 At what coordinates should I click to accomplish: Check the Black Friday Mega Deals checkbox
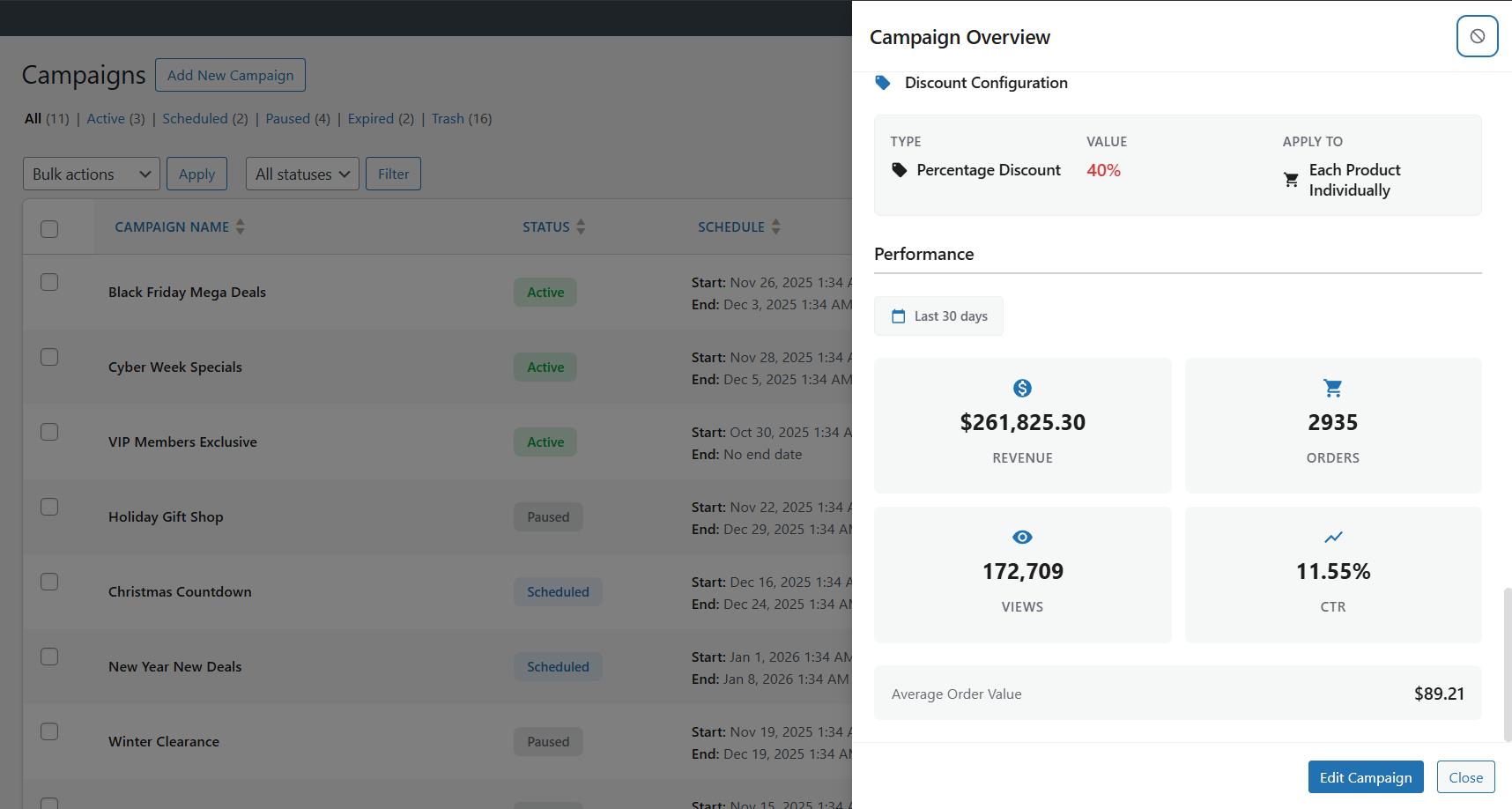pos(49,282)
